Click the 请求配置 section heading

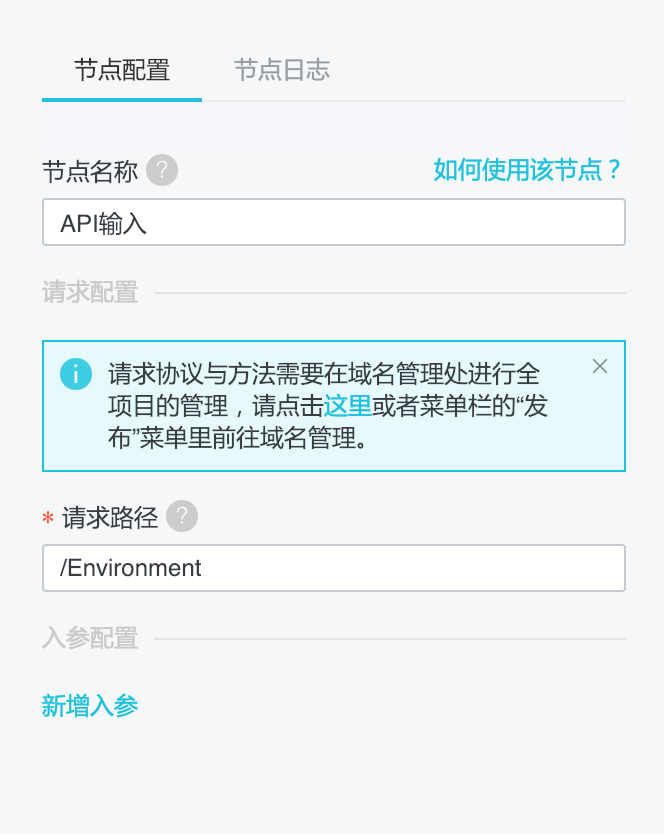90,293
